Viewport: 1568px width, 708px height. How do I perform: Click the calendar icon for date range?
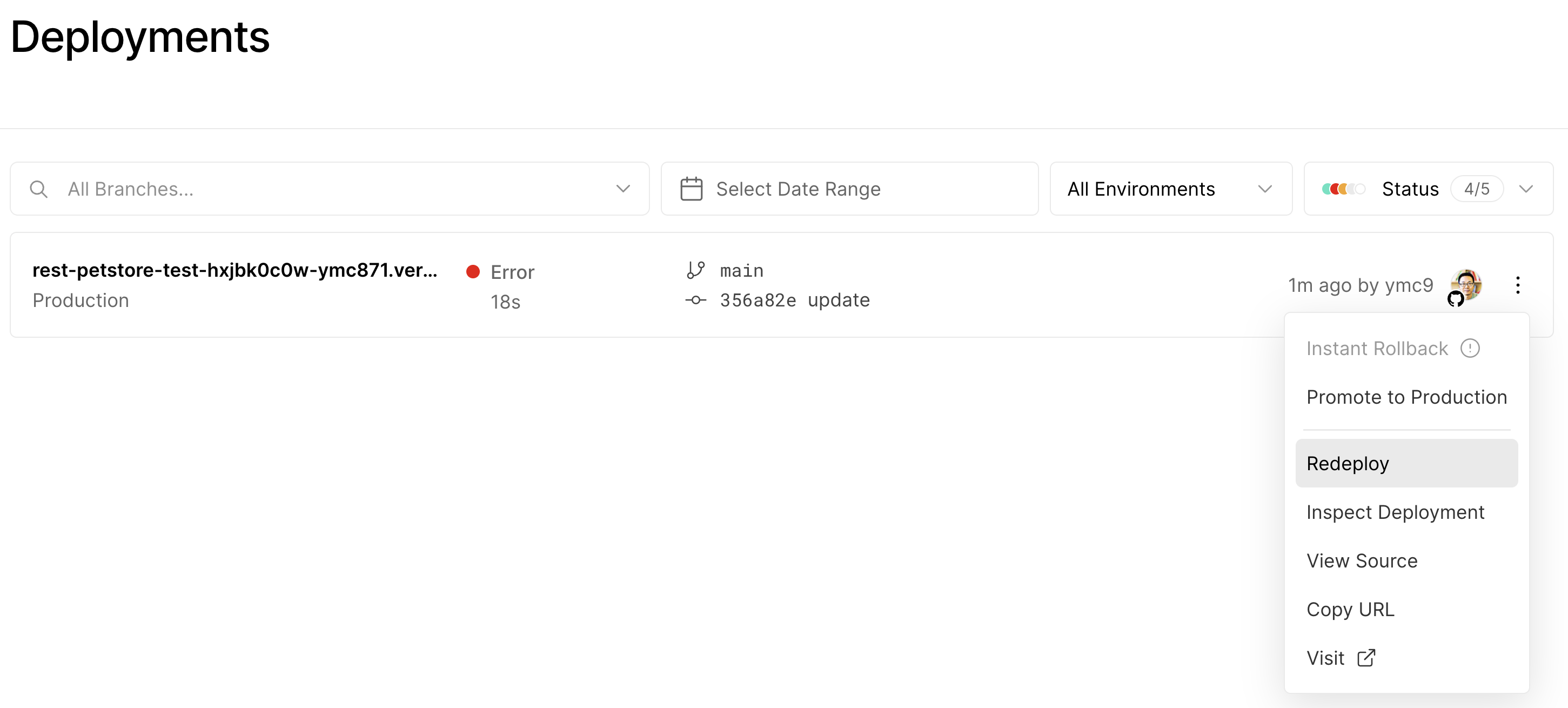691,189
